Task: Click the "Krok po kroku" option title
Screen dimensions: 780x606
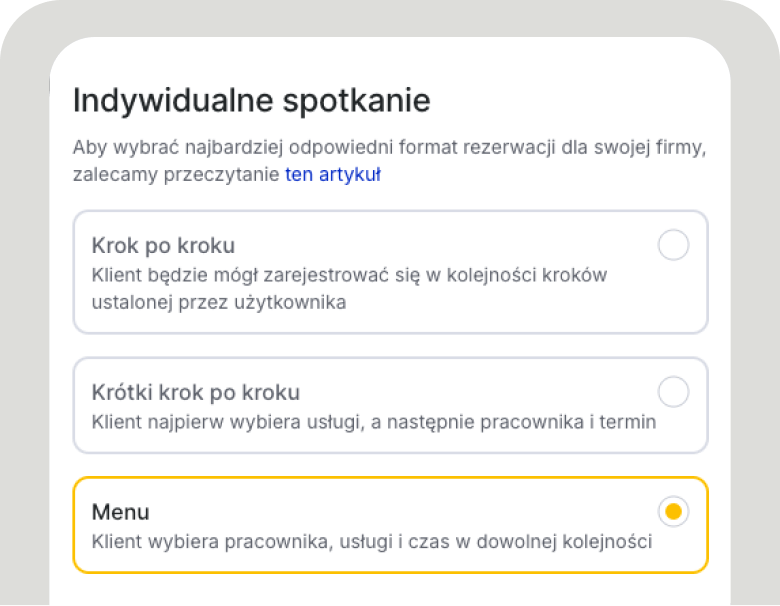Action: (x=163, y=245)
